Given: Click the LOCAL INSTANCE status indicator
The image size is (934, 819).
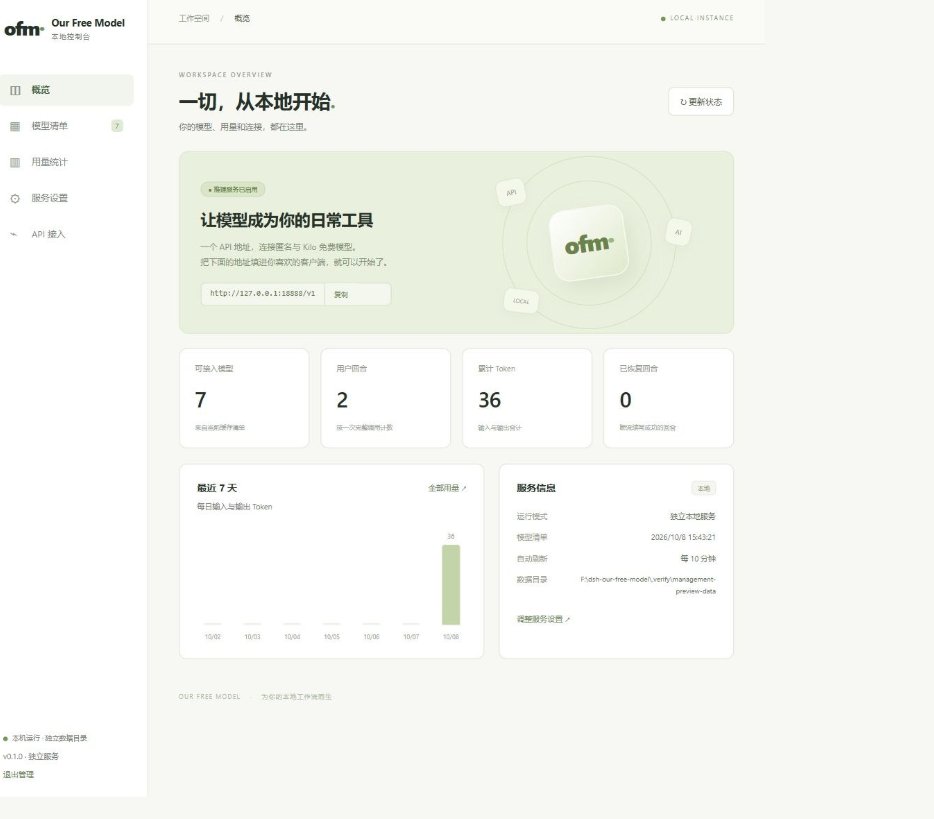Looking at the screenshot, I should pyautogui.click(x=697, y=18).
